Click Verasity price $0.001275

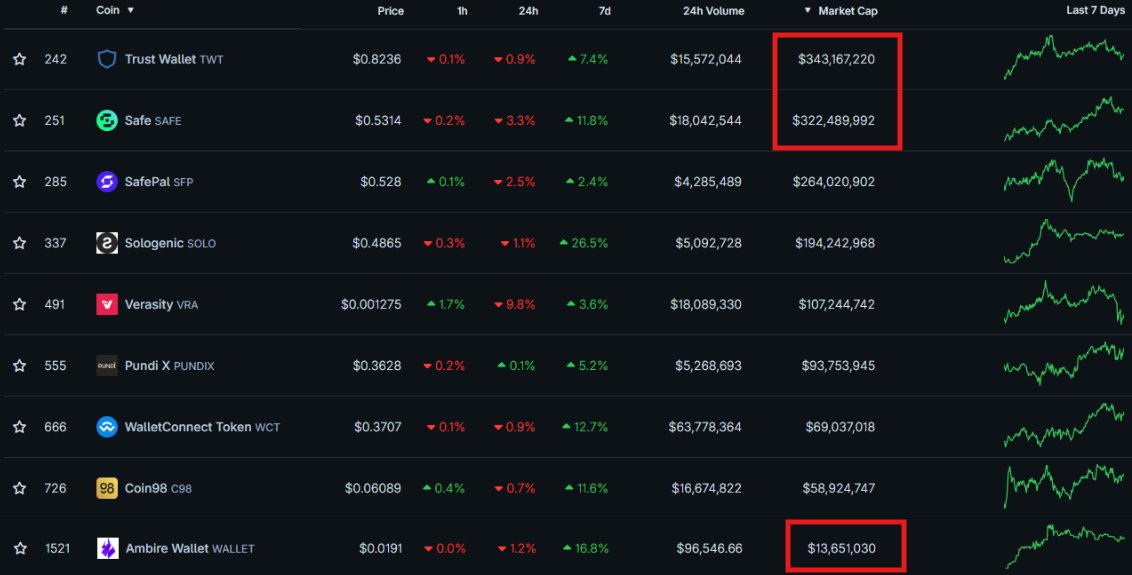[x=371, y=305]
